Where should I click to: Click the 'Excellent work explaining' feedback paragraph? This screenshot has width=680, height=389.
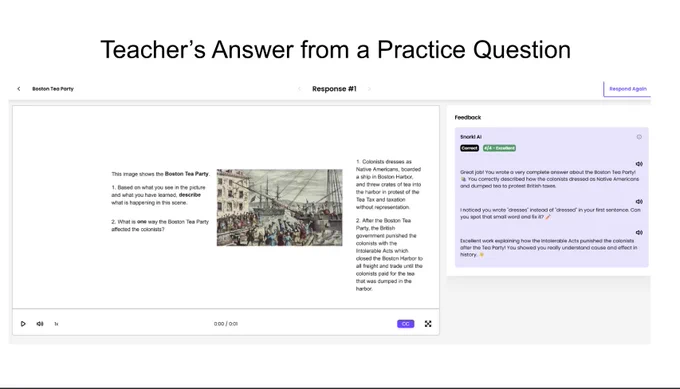coord(549,248)
